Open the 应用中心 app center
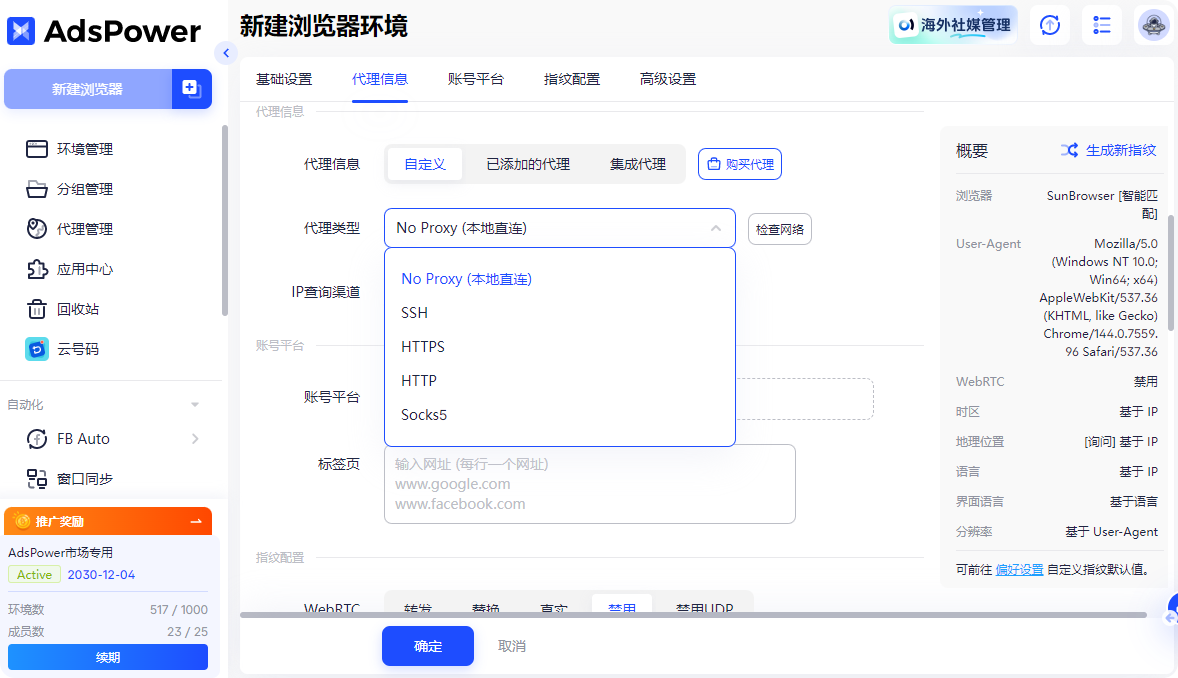The height and width of the screenshot is (678, 1178). point(84,269)
